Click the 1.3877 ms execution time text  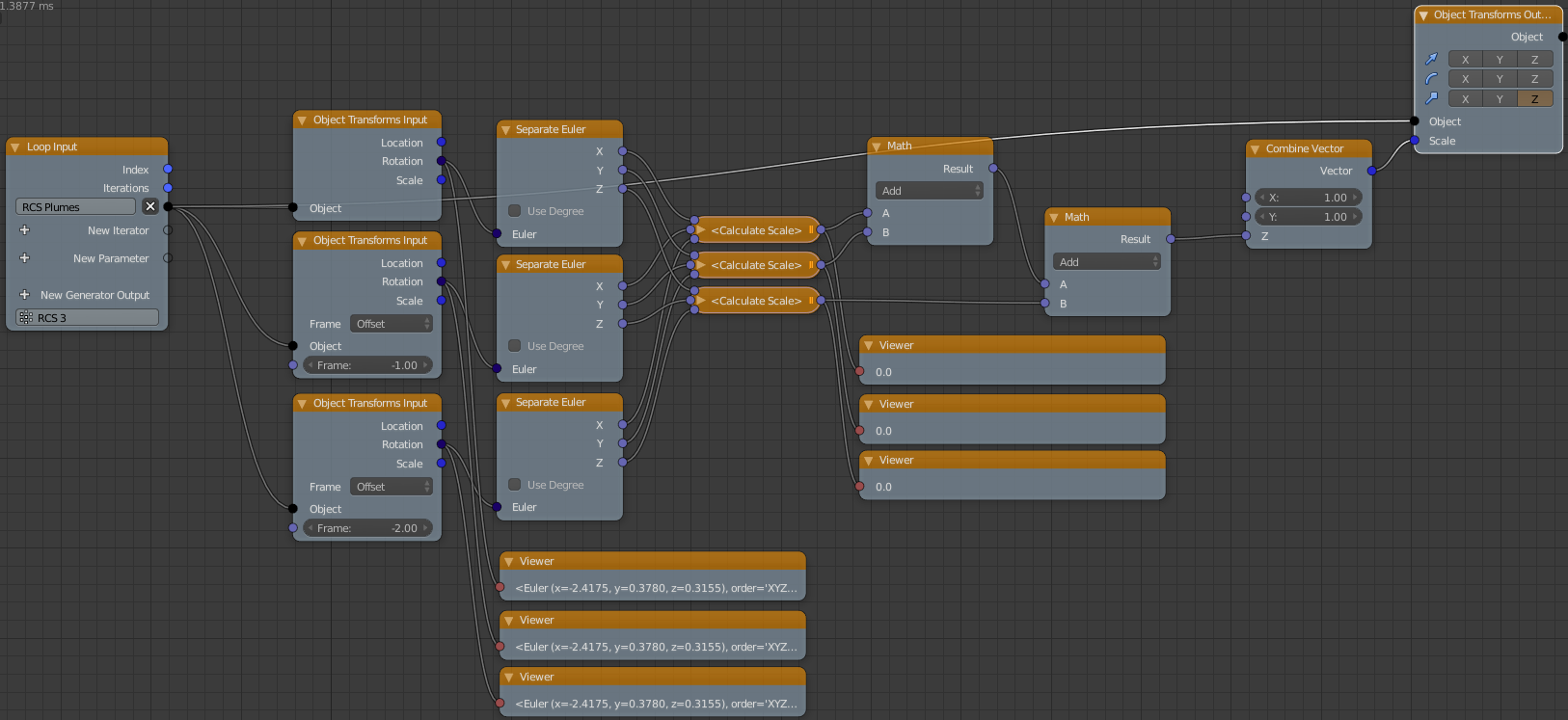27,6
